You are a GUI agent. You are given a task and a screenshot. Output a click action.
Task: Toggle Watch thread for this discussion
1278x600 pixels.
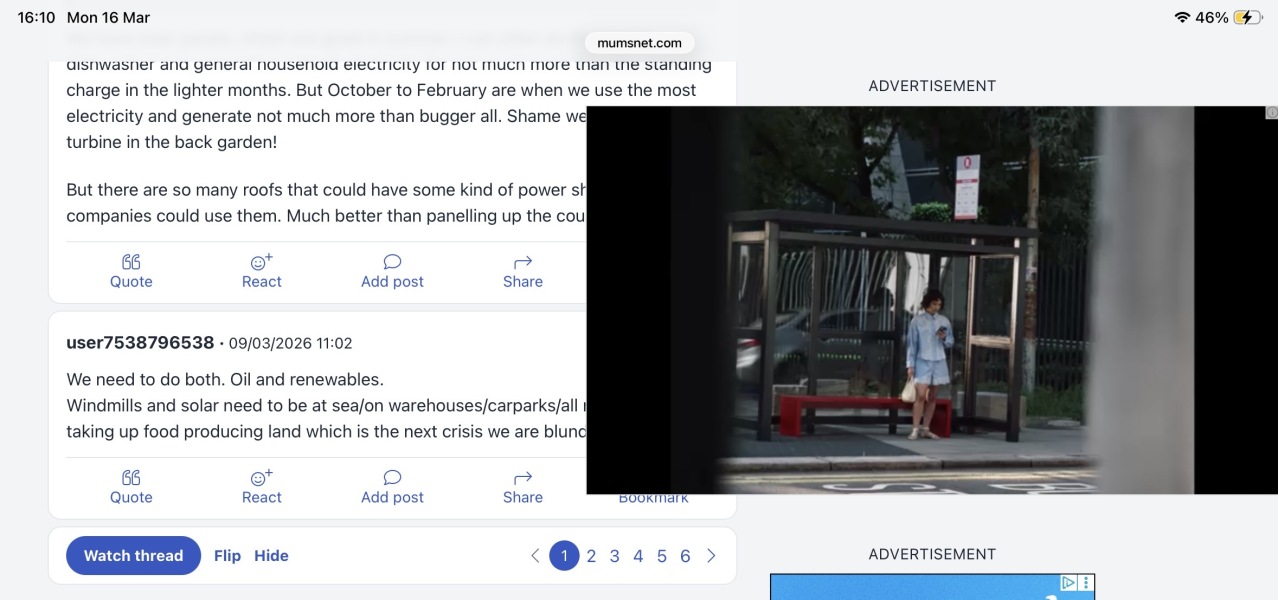point(133,555)
